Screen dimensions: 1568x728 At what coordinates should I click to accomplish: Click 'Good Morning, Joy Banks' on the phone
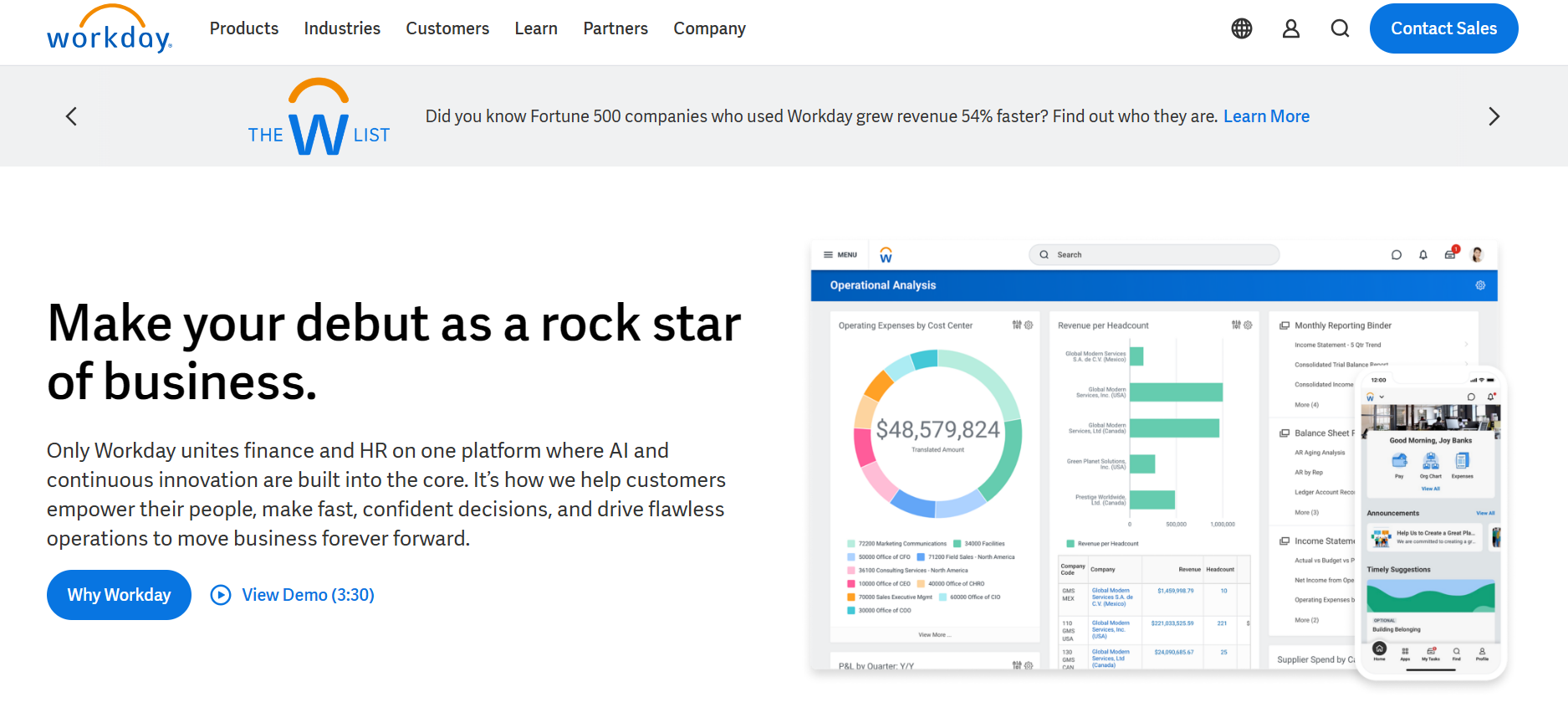tap(1431, 440)
